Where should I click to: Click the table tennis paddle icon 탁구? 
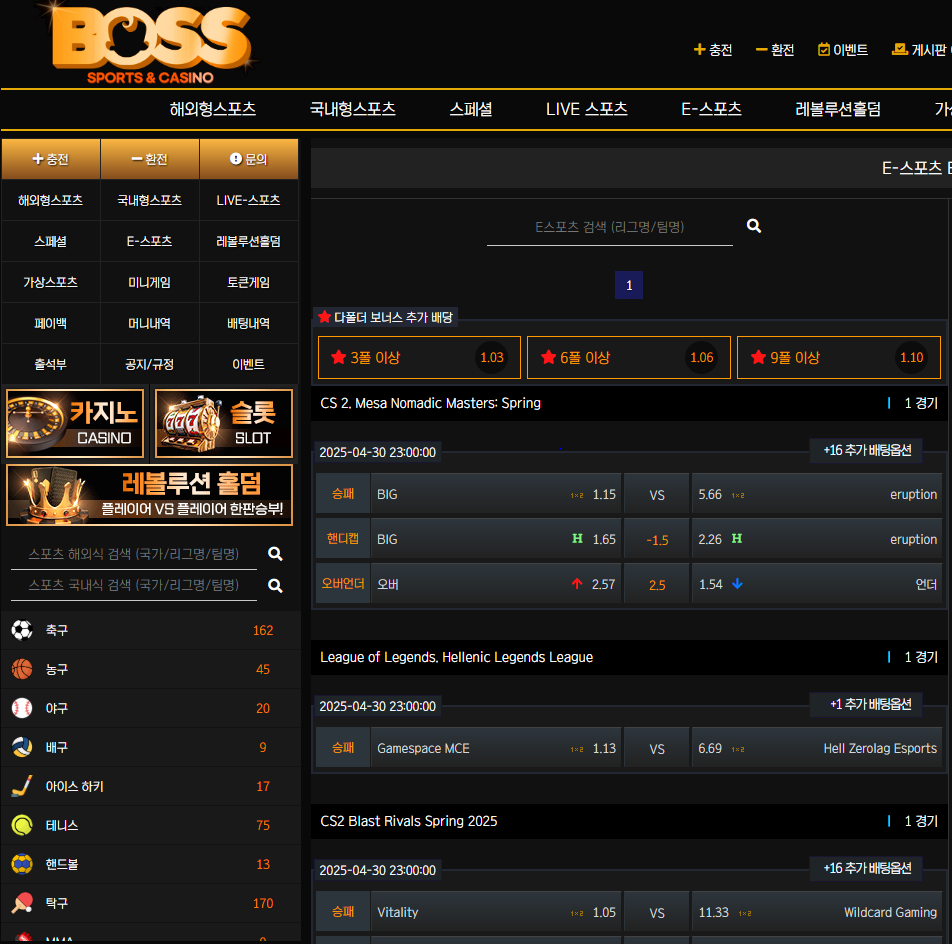pos(22,903)
